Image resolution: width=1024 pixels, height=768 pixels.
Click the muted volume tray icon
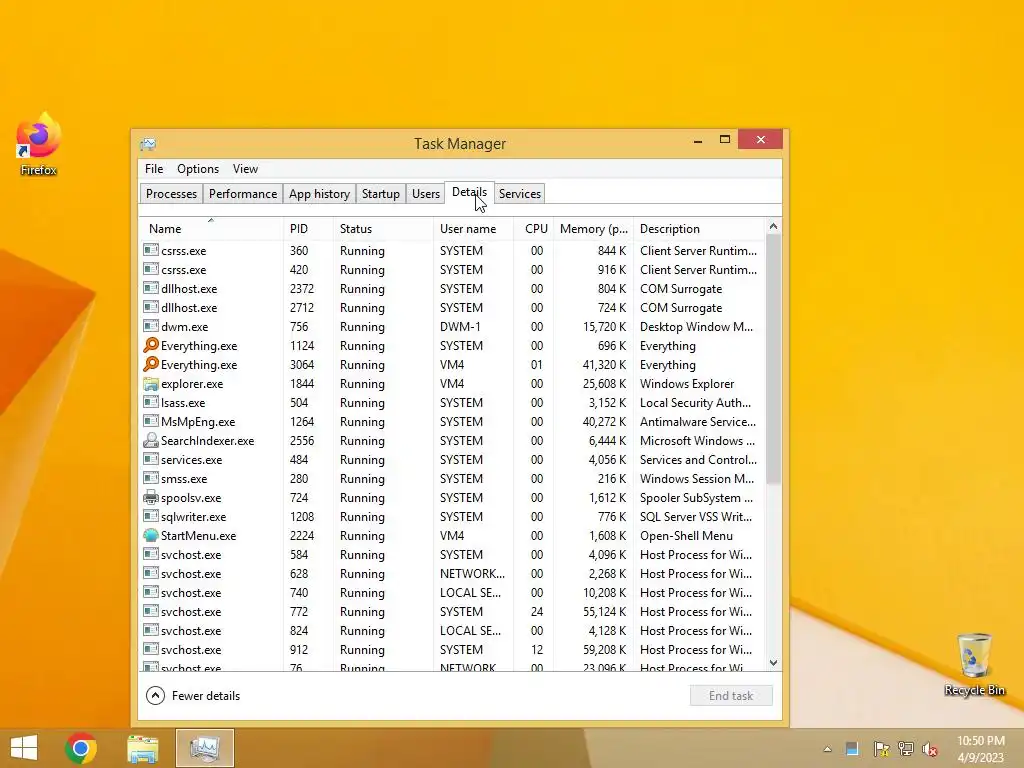pyautogui.click(x=930, y=749)
